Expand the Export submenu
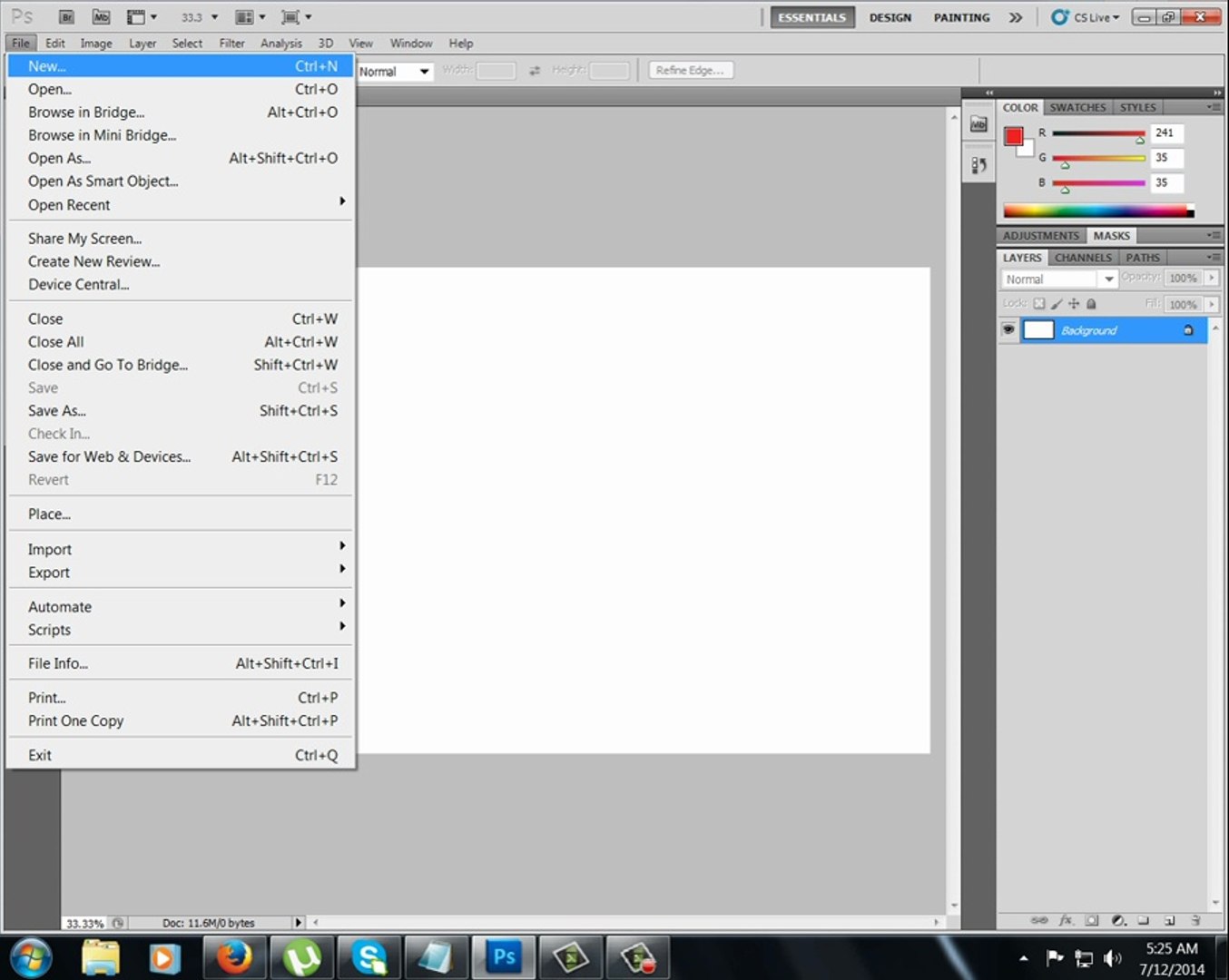Viewport: 1229px width, 980px height. tap(181, 573)
